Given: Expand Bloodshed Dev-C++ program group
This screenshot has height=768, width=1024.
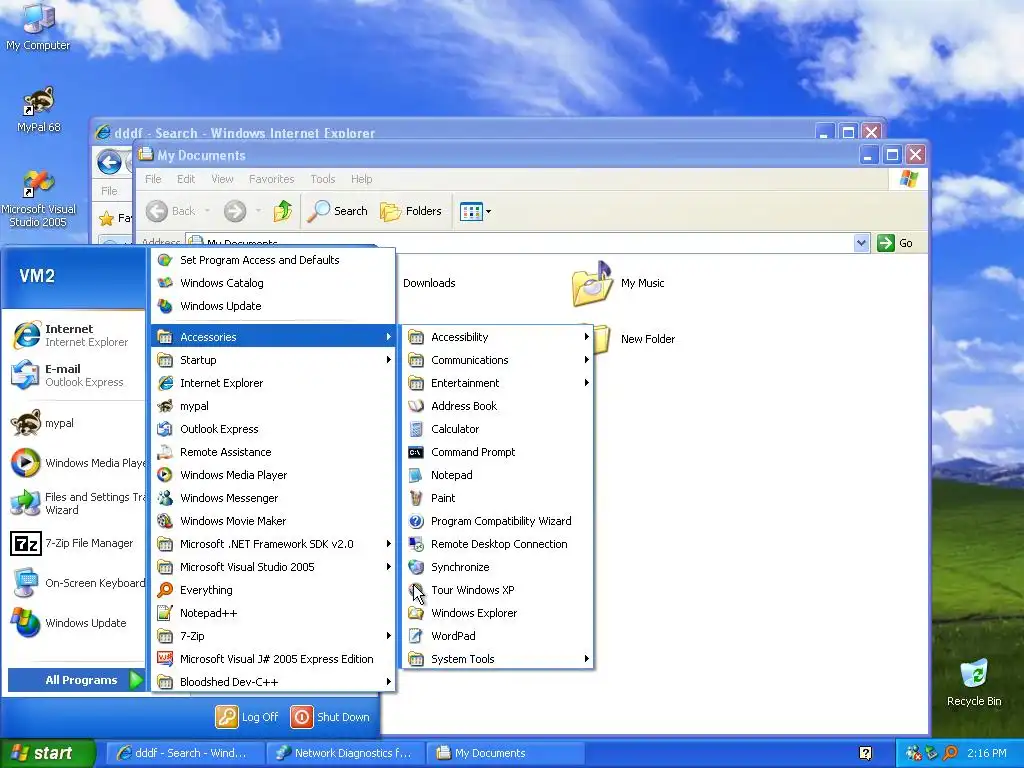Looking at the screenshot, I should click(274, 682).
